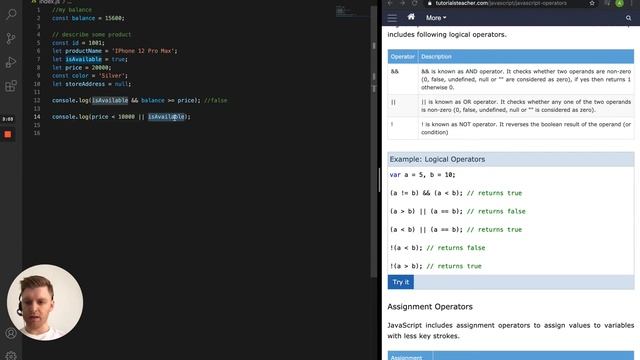This screenshot has height=360, width=640.
Task: Click the ! operator table cell
Action: click(x=403, y=128)
